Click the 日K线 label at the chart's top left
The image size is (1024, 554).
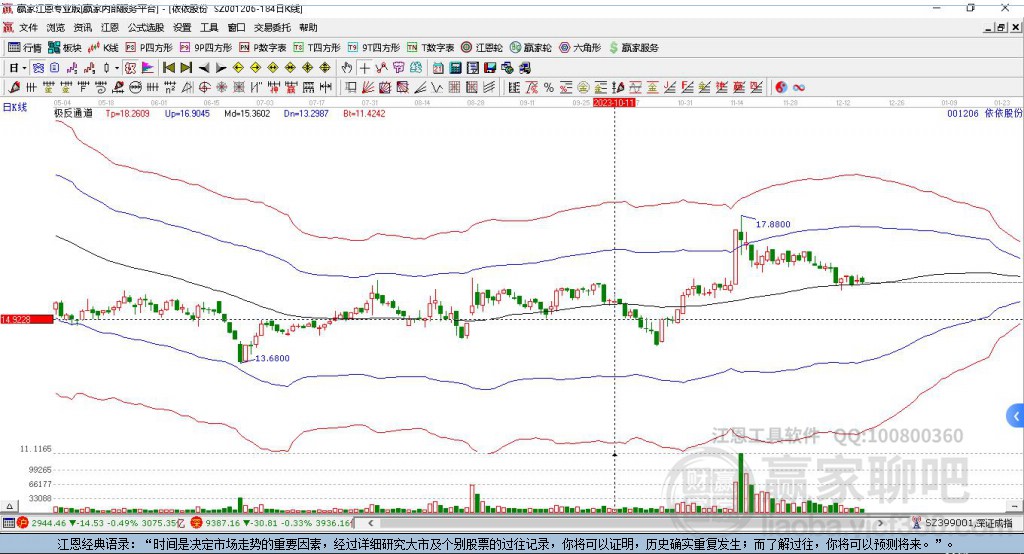coord(15,107)
